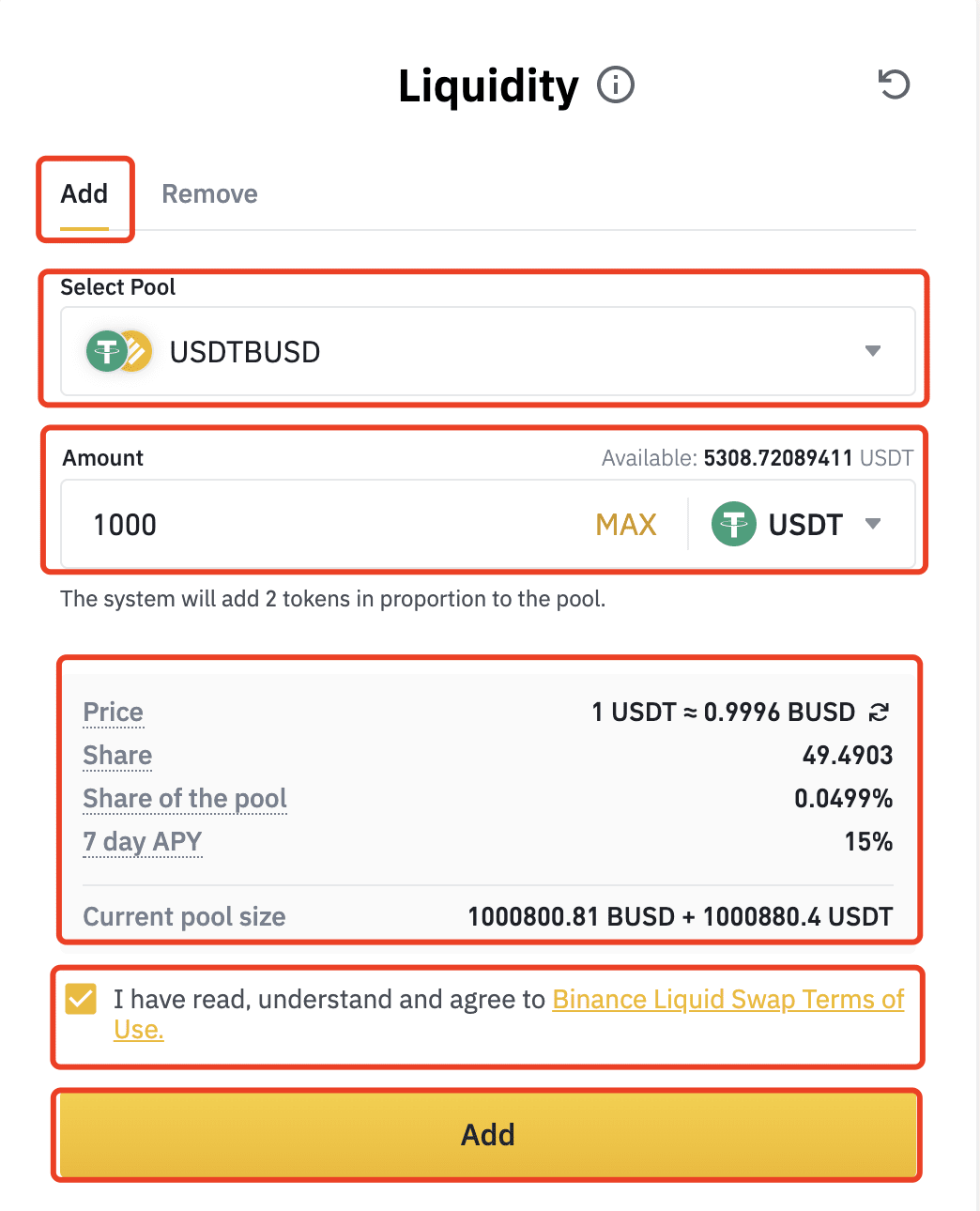The width and height of the screenshot is (980, 1211).
Task: Select the Add tab
Action: (84, 194)
